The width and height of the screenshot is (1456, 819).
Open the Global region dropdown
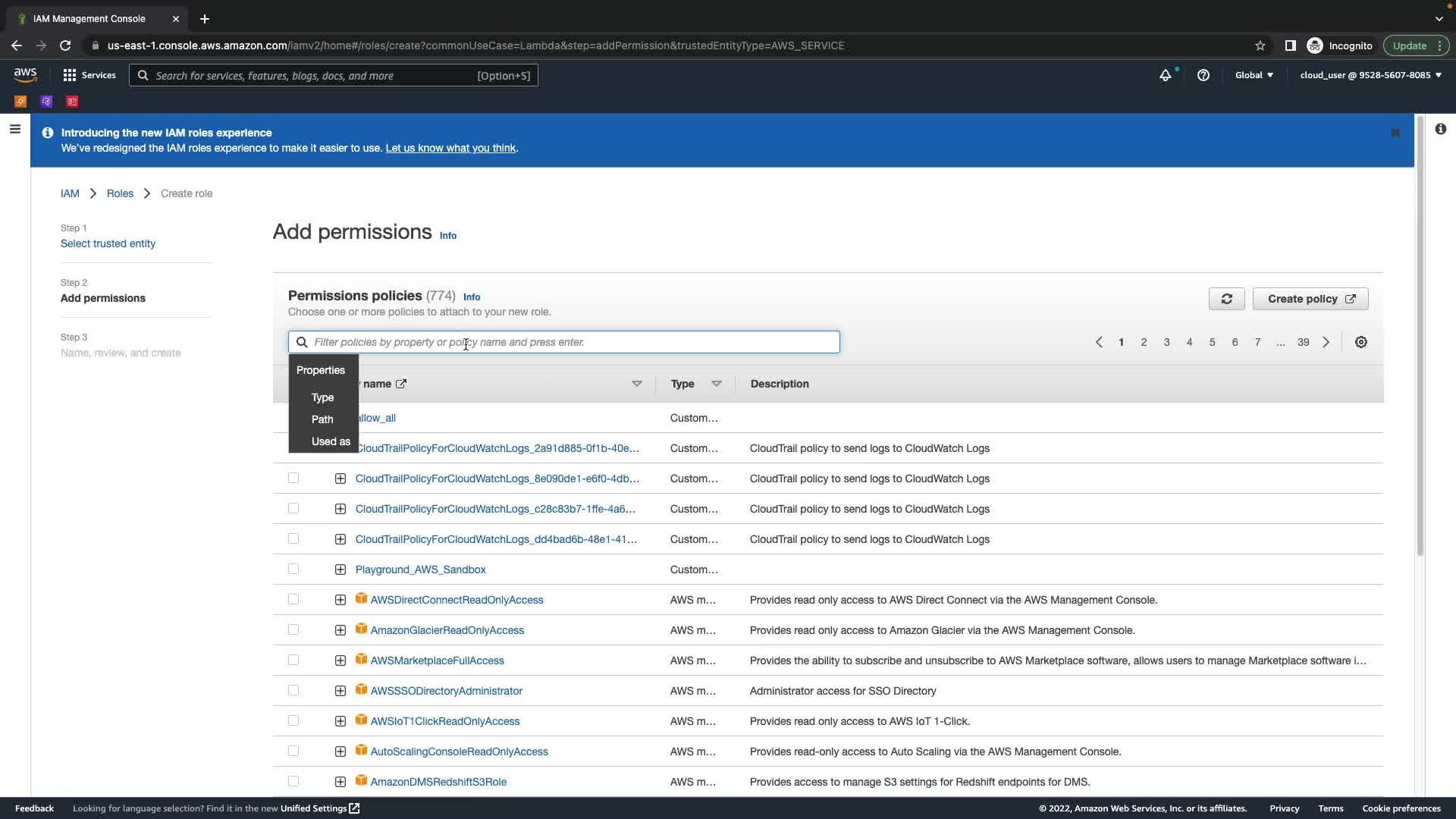1254,75
